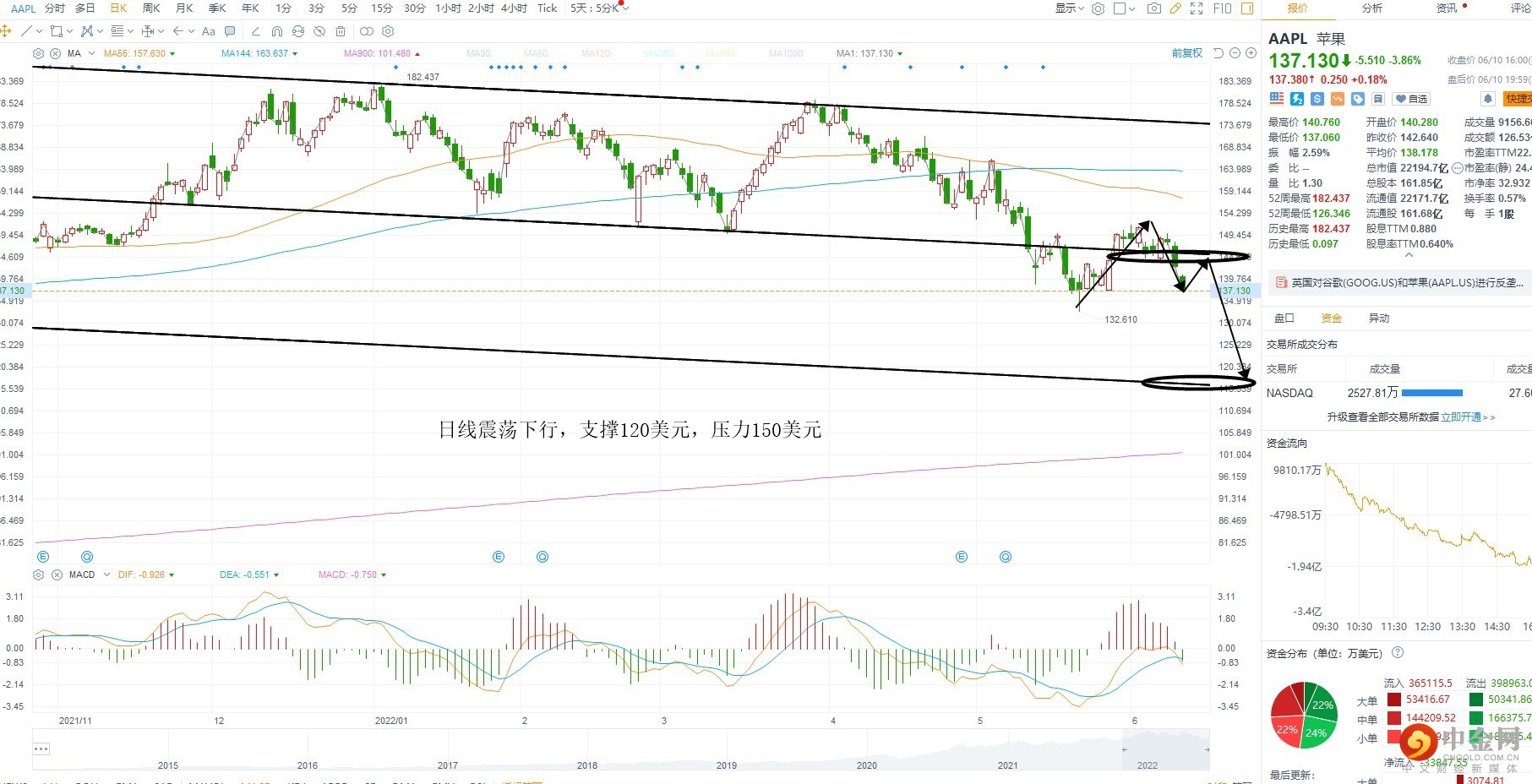Open fund distribution help question icon
The height and width of the screenshot is (784, 1532).
pyautogui.click(x=1398, y=653)
